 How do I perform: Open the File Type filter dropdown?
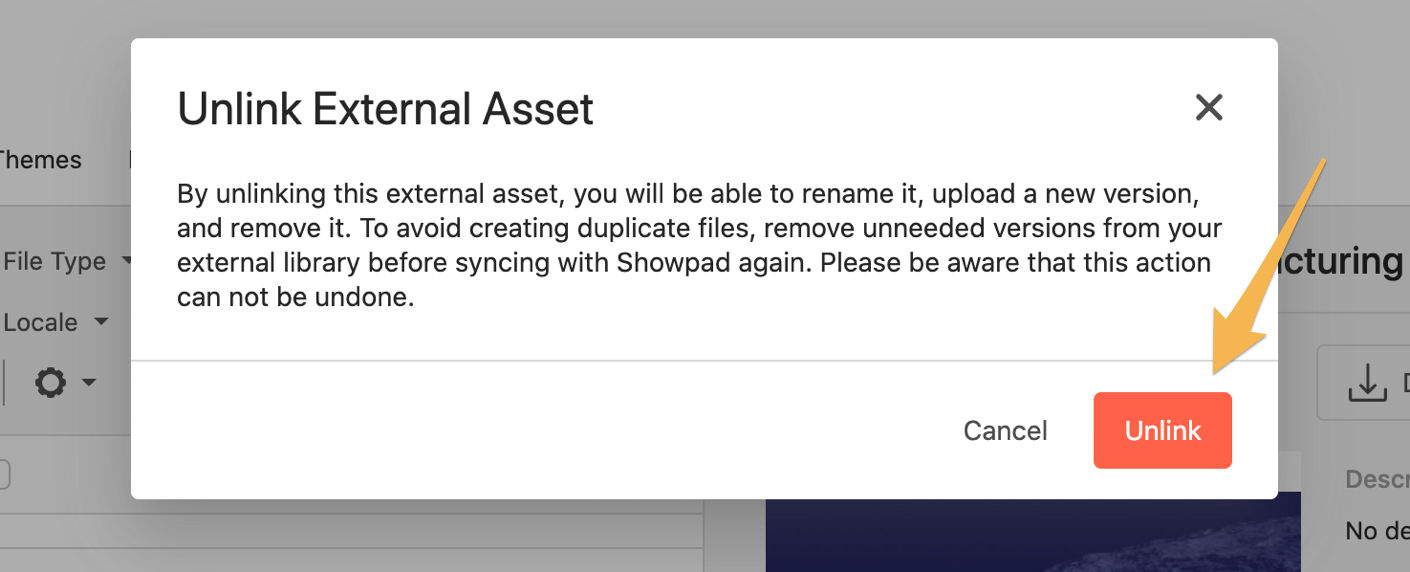[x=66, y=261]
